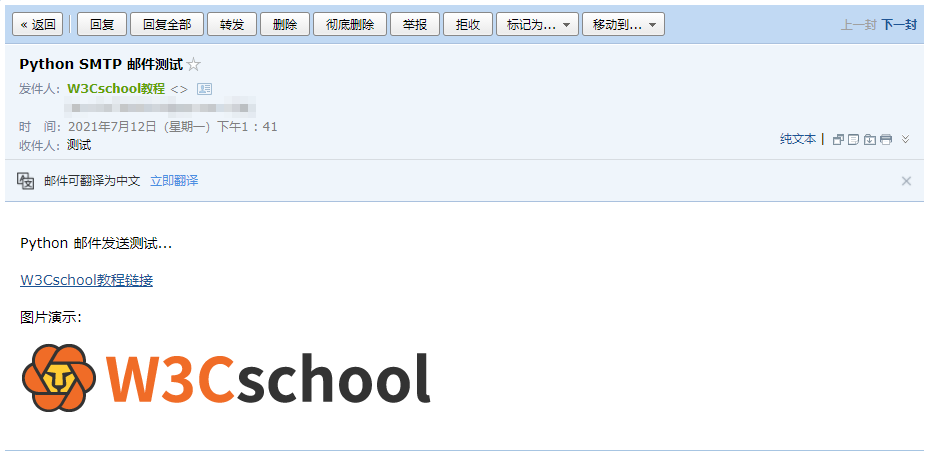Report the email with 举报
Image resolution: width=927 pixels, height=452 pixels.
tap(415, 24)
